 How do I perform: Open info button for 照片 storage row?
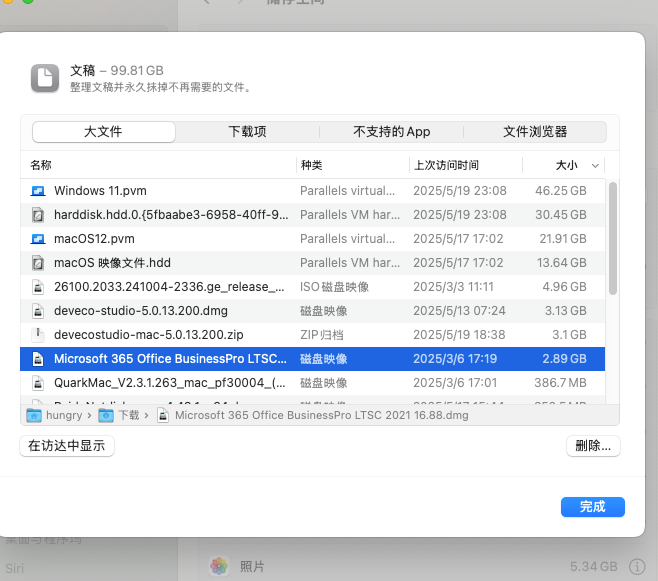pos(637,567)
